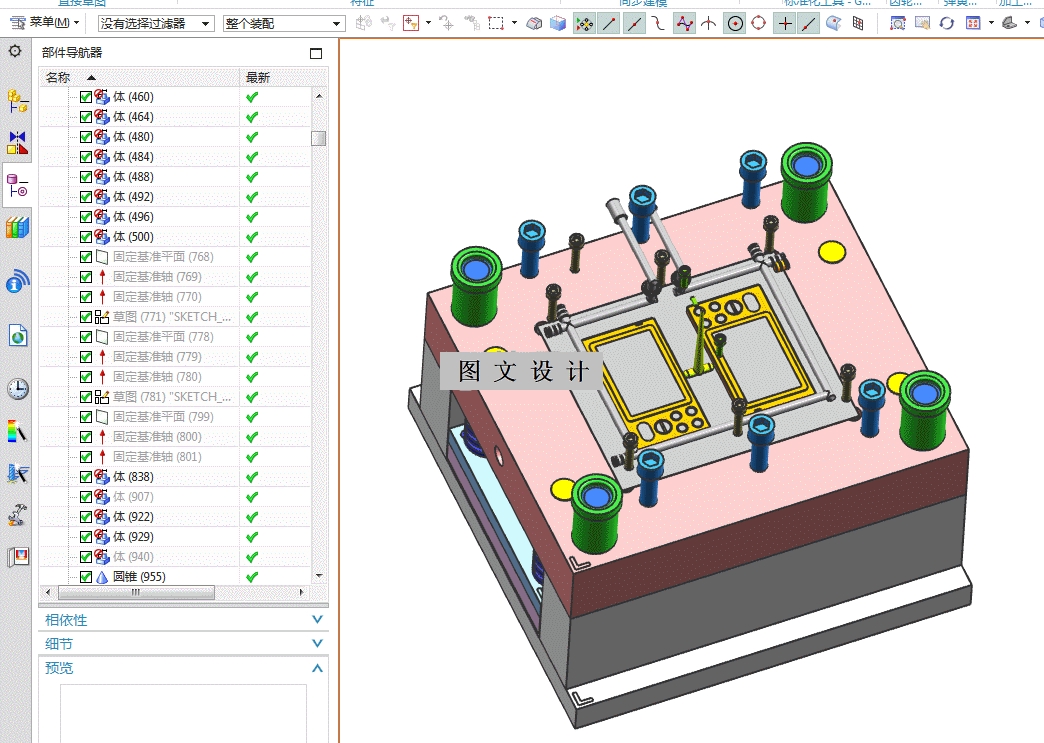Click the 名称 column header
The image size is (1044, 743).
tap(58, 77)
